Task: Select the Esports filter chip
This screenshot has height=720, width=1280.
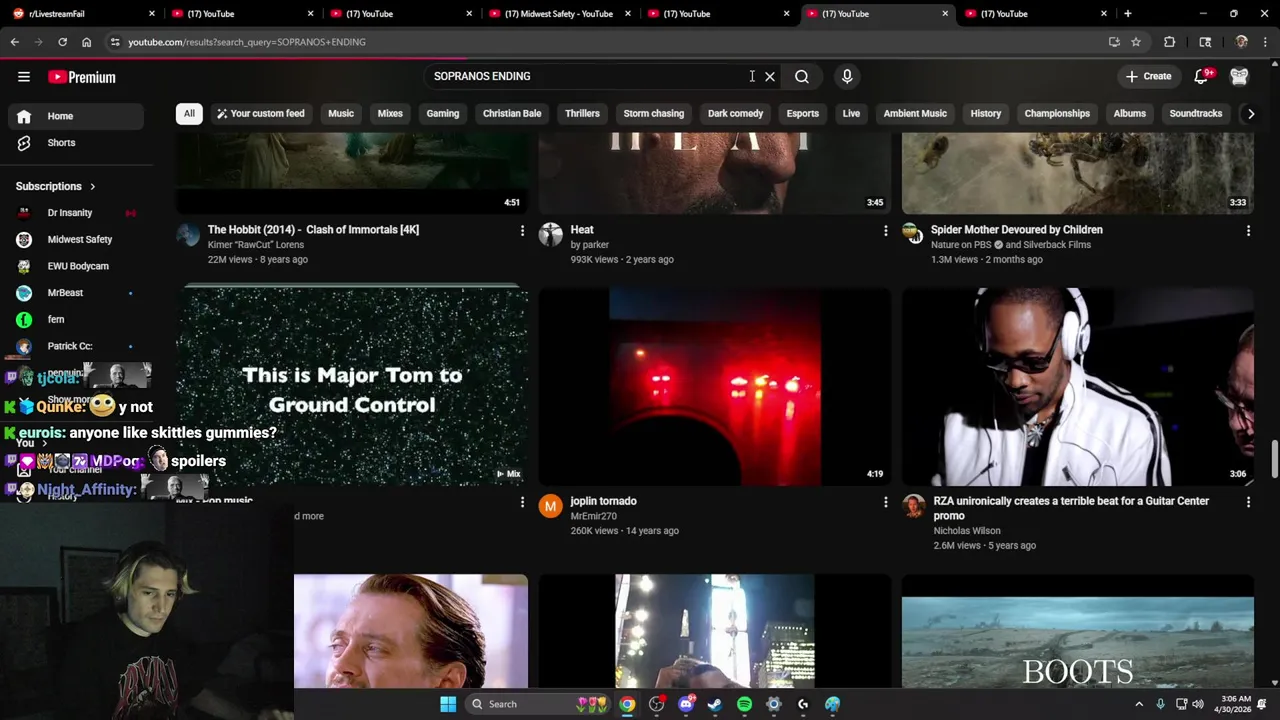Action: (x=803, y=113)
